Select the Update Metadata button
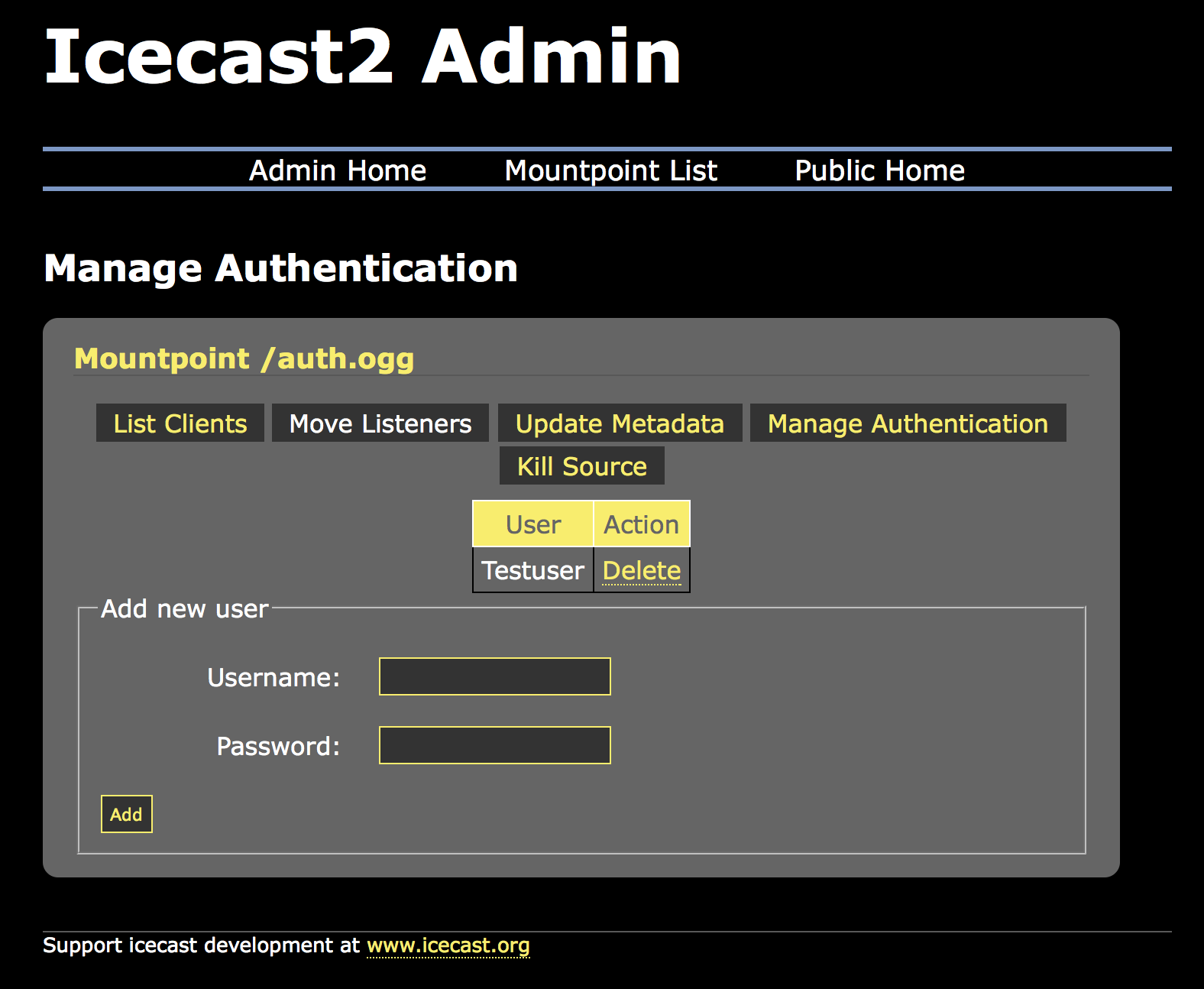 620,423
